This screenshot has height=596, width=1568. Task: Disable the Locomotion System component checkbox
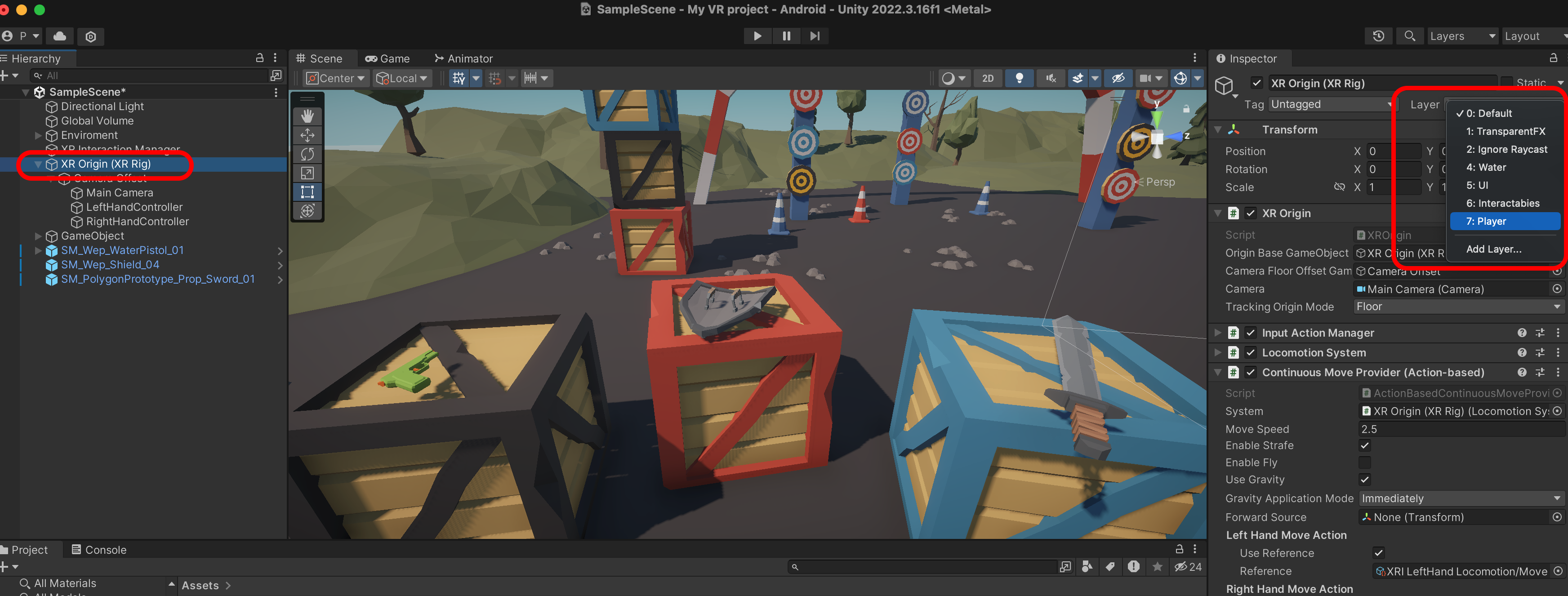tap(1250, 352)
